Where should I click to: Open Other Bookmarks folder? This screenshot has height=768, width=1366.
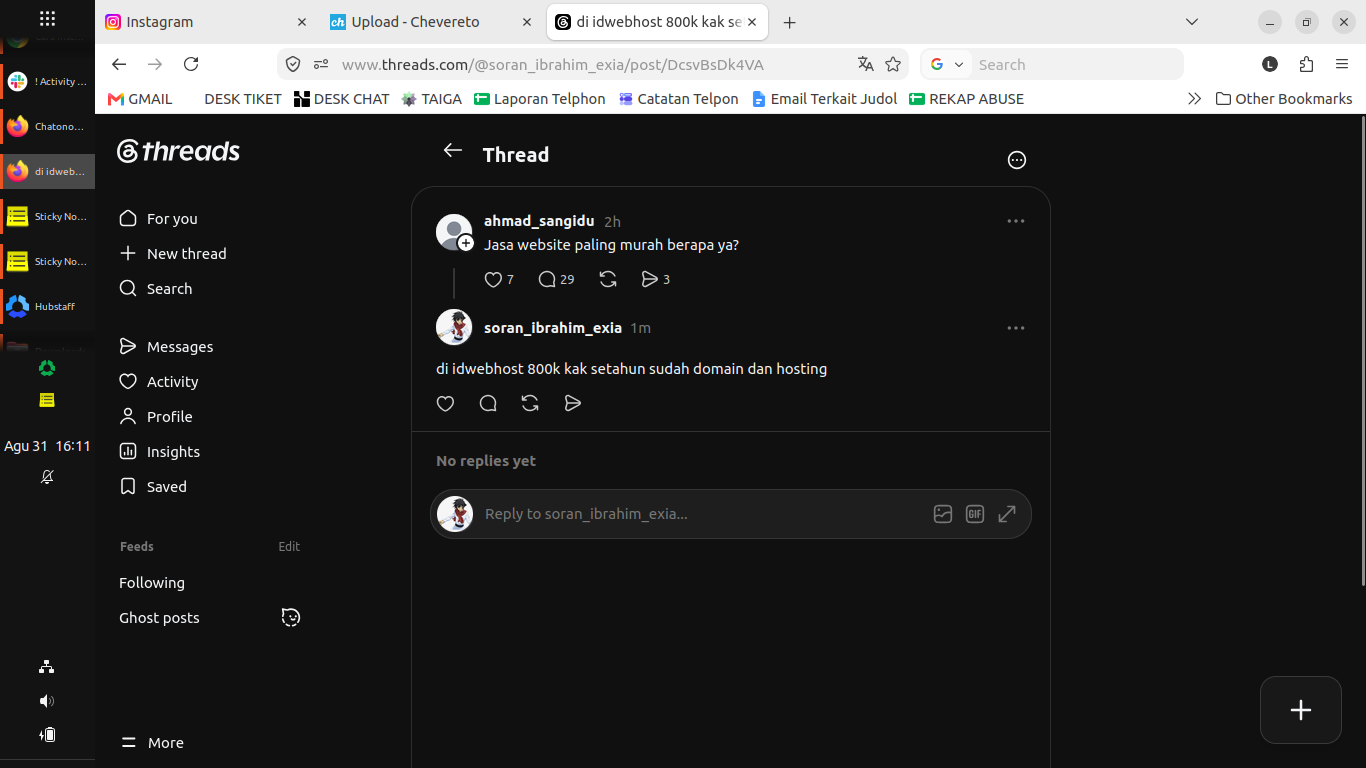[x=1284, y=99]
